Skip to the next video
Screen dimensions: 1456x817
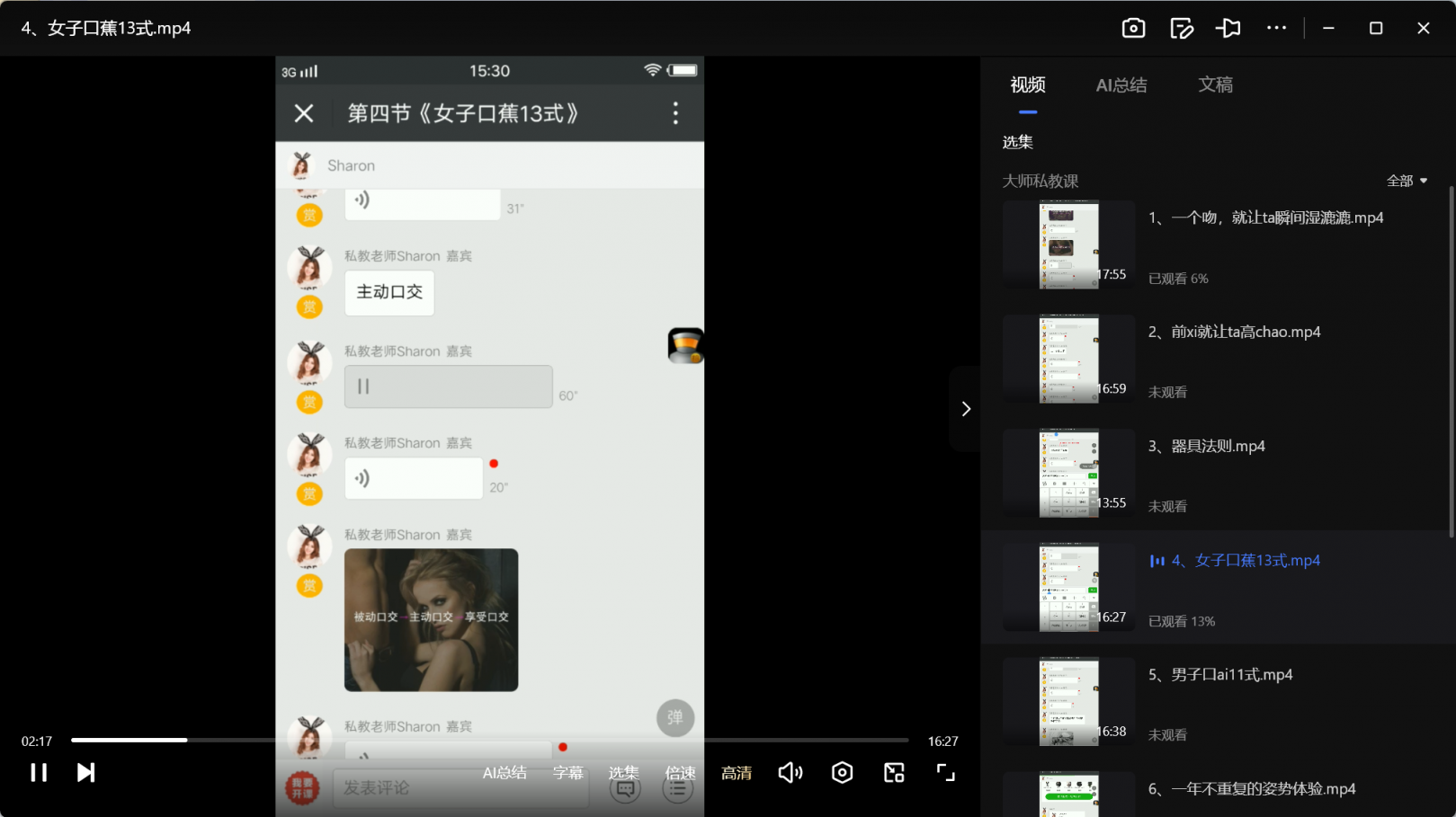coord(86,773)
